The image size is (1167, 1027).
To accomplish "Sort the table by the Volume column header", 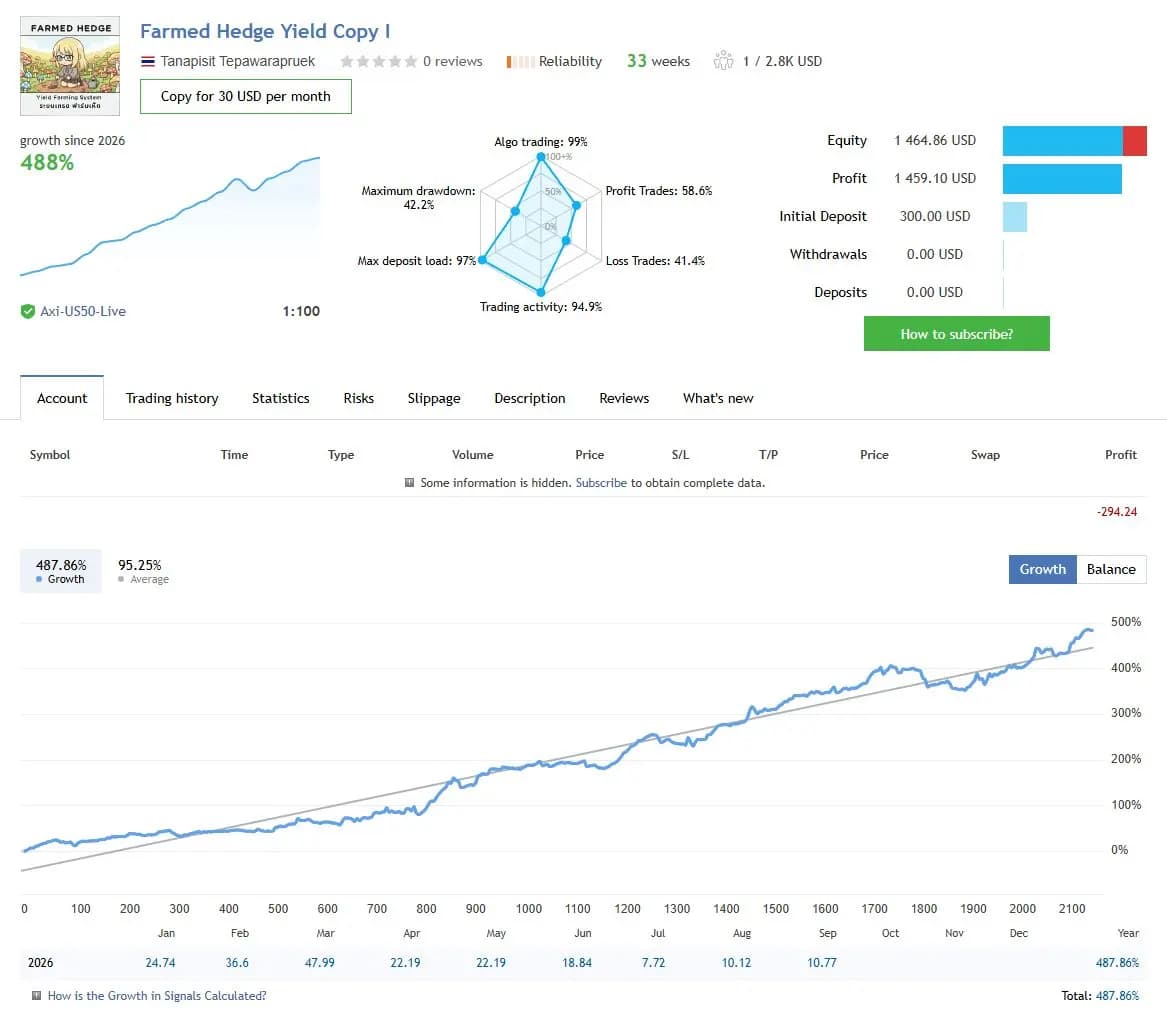I will coord(473,455).
